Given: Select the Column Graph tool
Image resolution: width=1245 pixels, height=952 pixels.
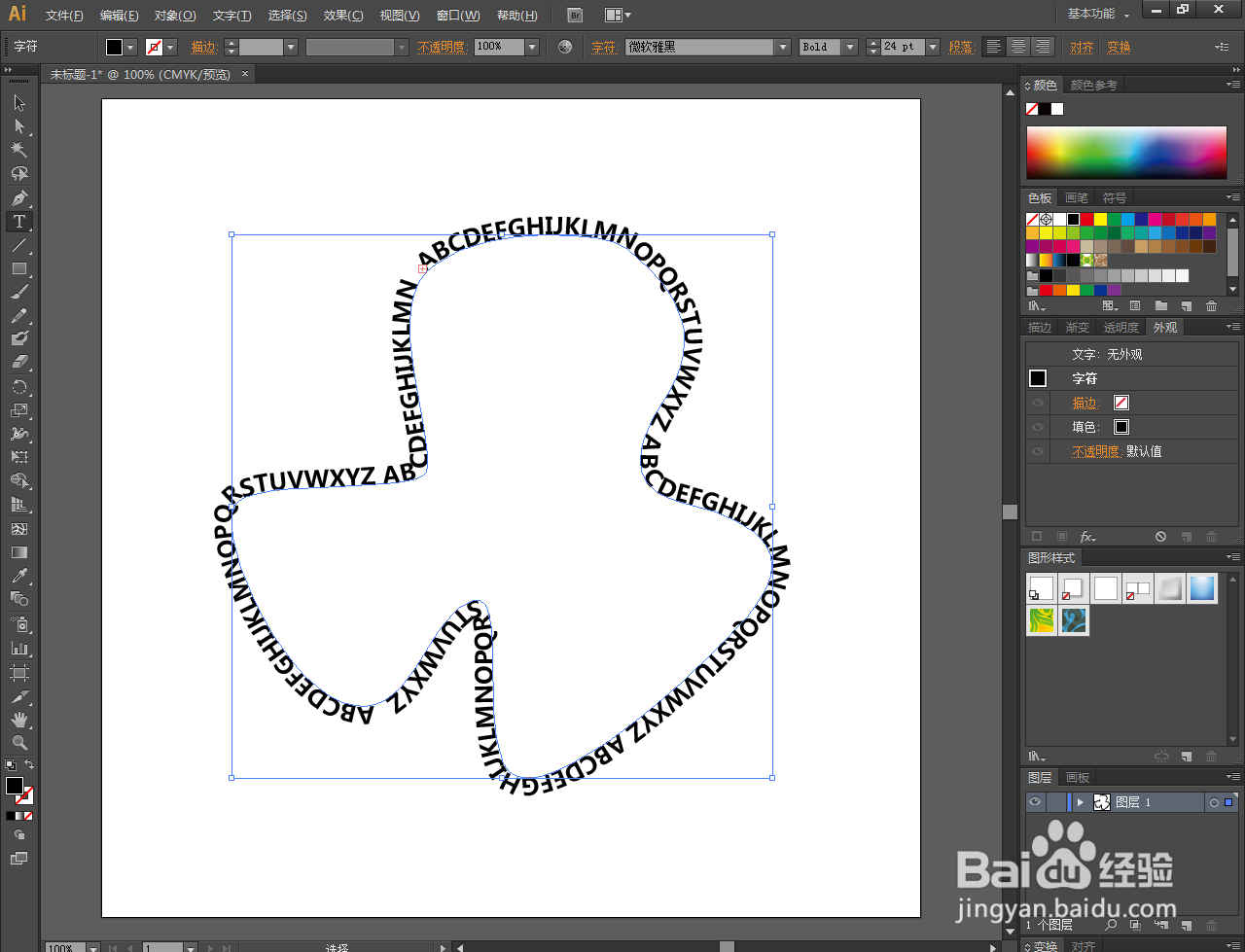Looking at the screenshot, I should click(19, 648).
